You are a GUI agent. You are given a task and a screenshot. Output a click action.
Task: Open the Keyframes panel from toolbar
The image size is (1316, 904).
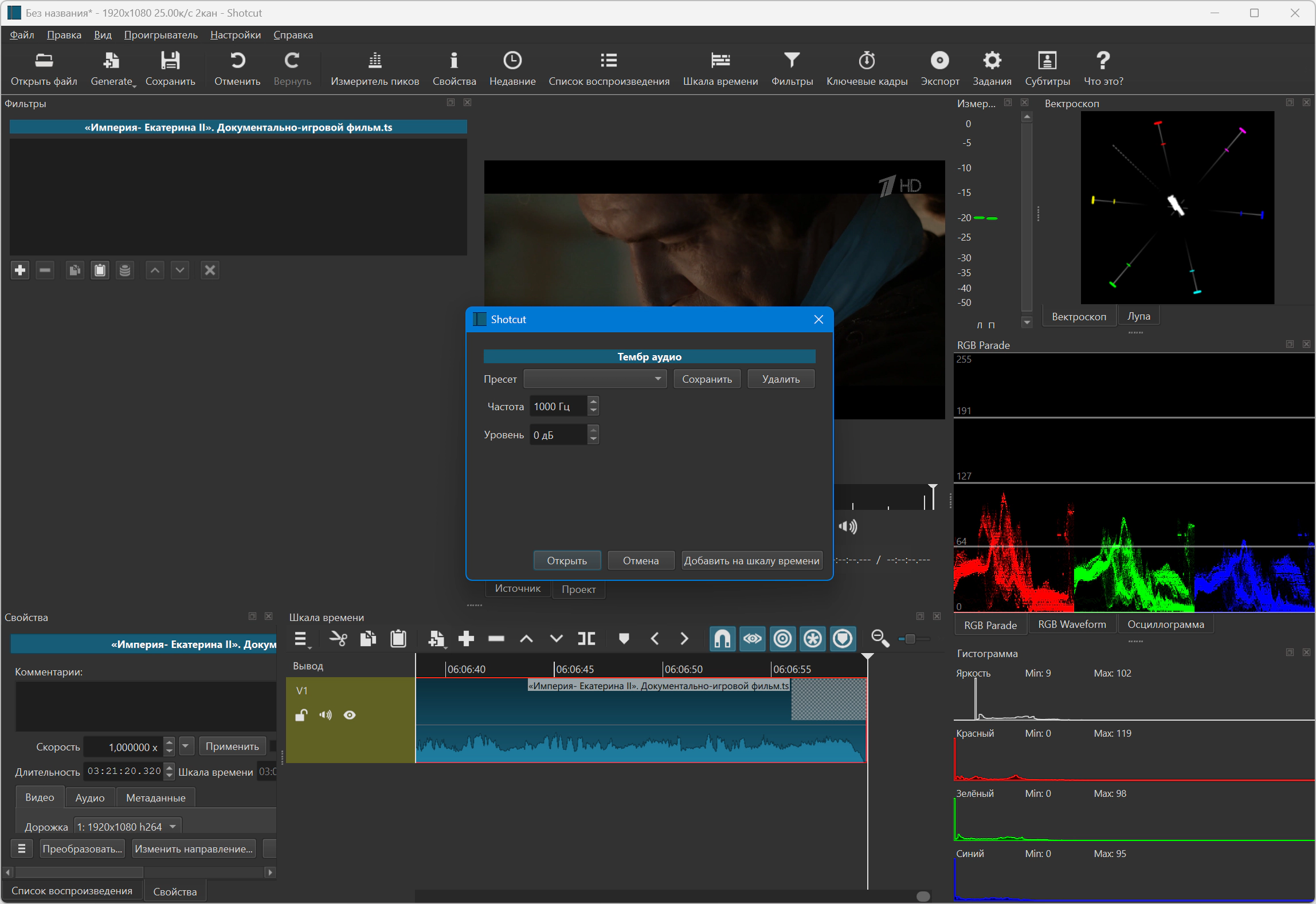coord(866,68)
